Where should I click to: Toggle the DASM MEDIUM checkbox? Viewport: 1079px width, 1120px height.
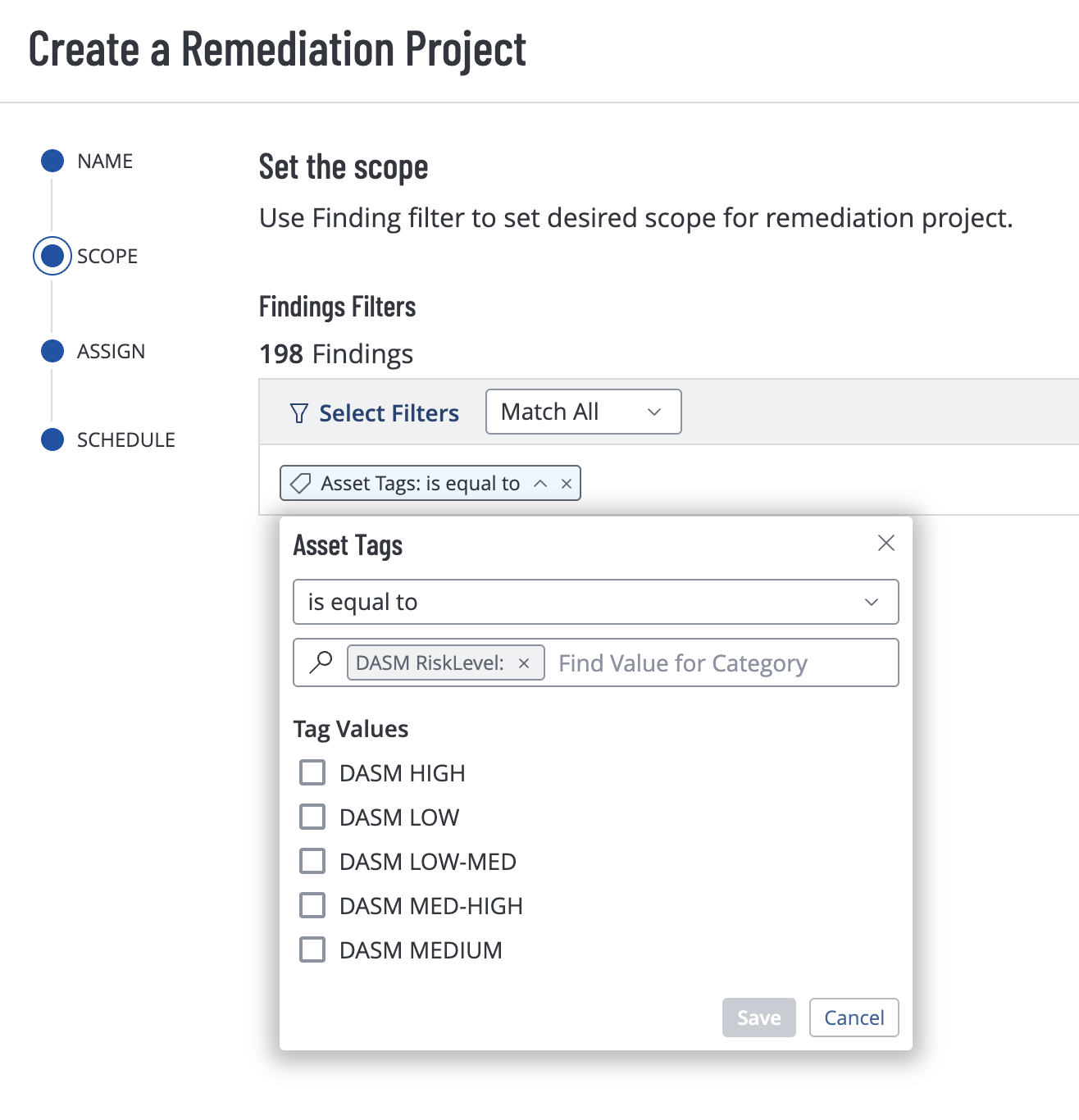click(x=312, y=949)
